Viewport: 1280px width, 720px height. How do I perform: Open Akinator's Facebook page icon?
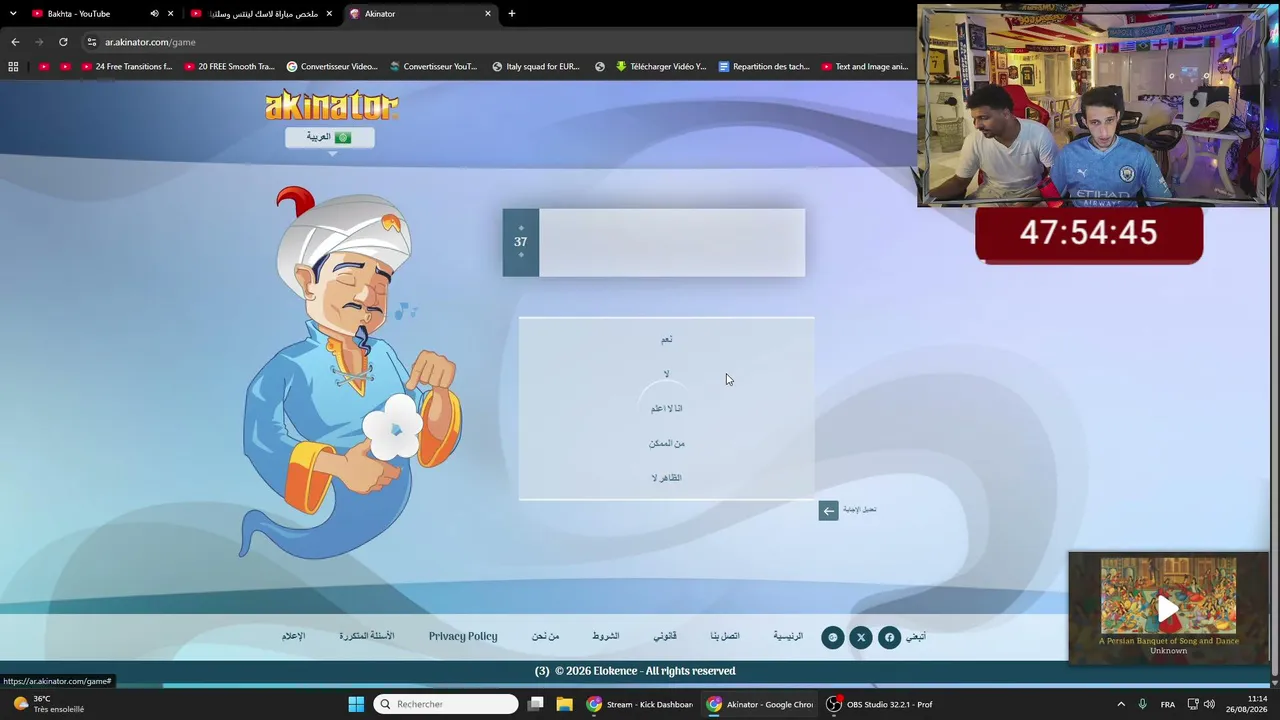[x=889, y=637]
